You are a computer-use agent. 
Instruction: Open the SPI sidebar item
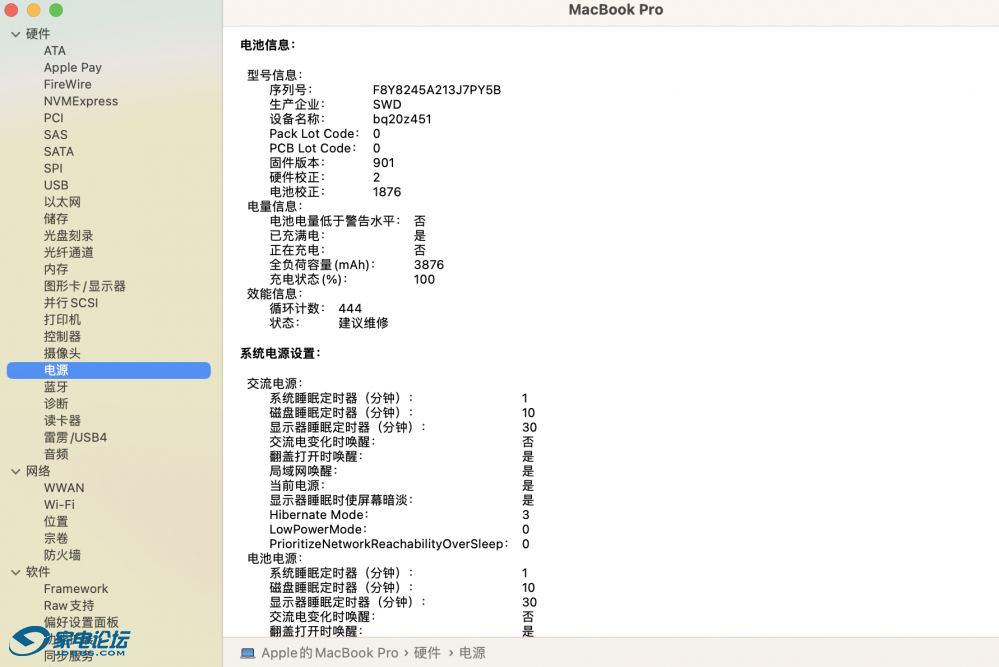coord(53,168)
